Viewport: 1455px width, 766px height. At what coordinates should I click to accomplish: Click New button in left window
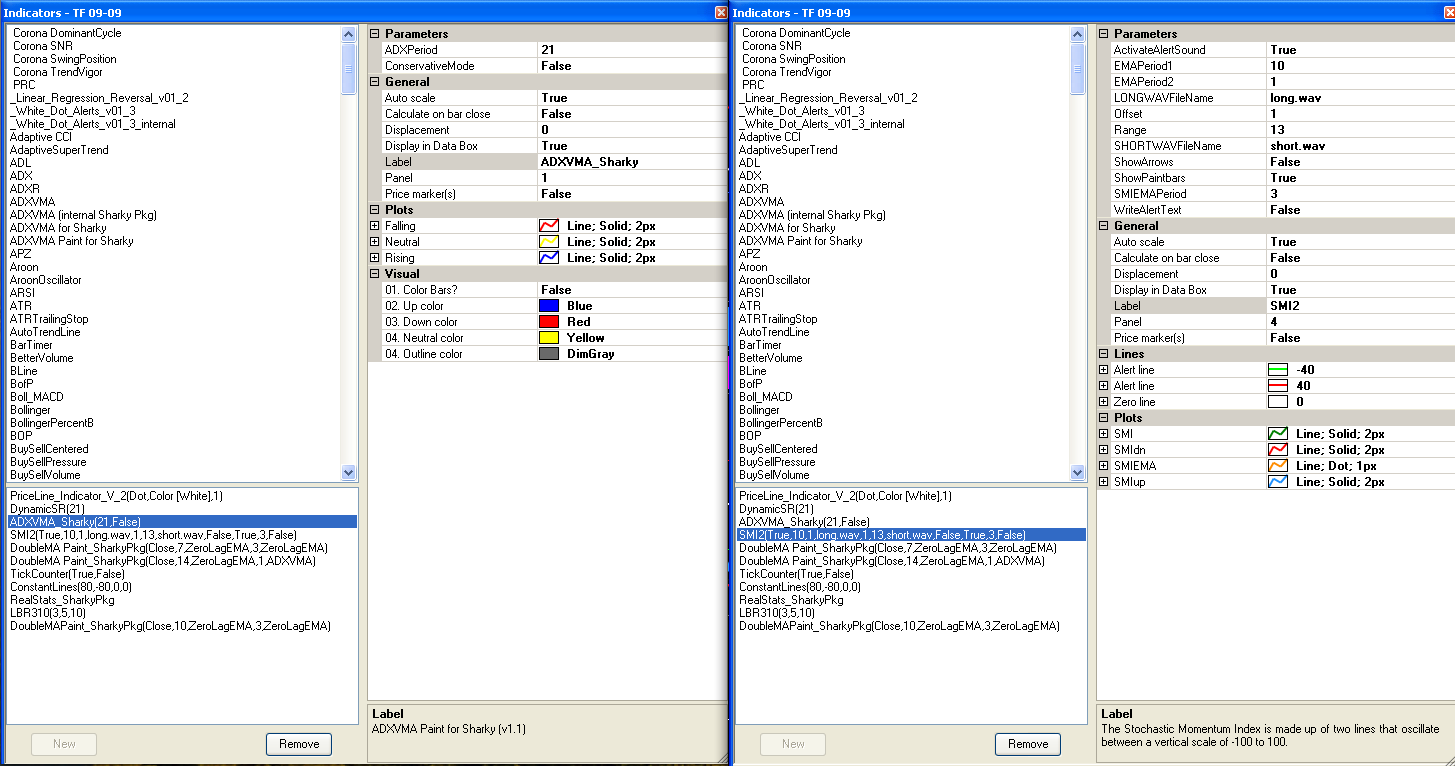coord(64,744)
